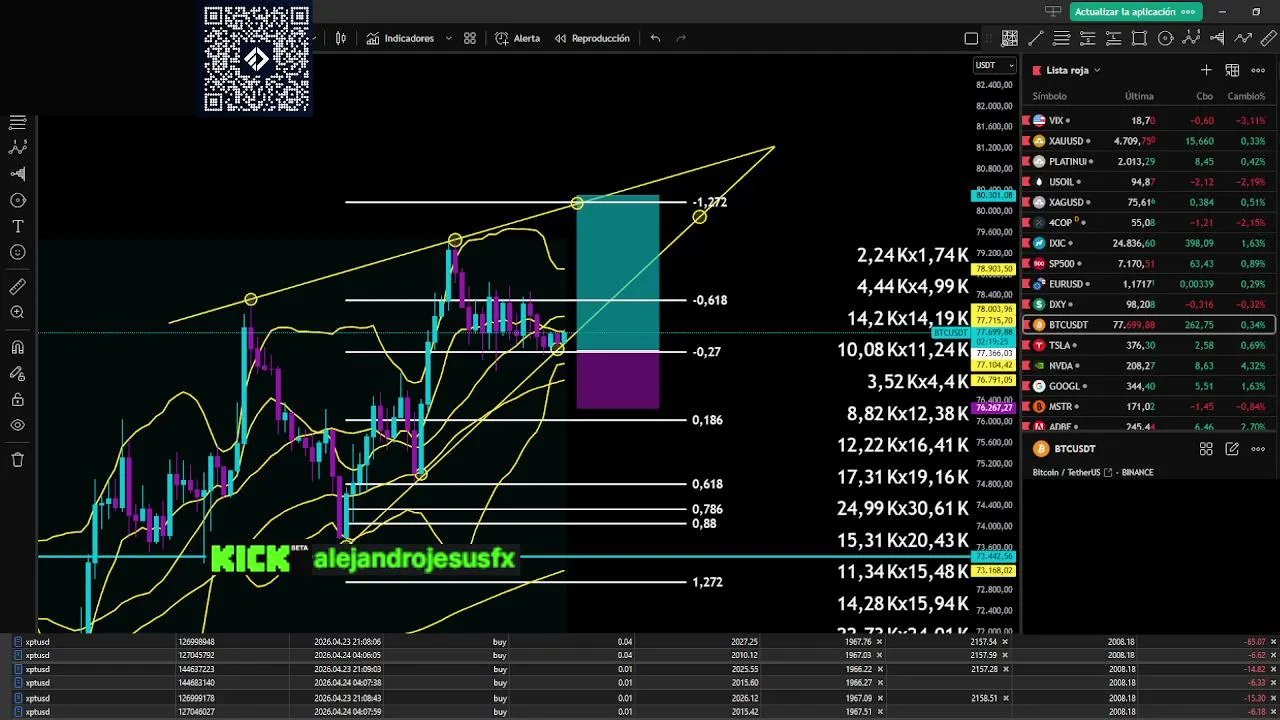Expand the Indicadores favorites dropdown arrow
Viewport: 1280px width, 720px height.
448,38
